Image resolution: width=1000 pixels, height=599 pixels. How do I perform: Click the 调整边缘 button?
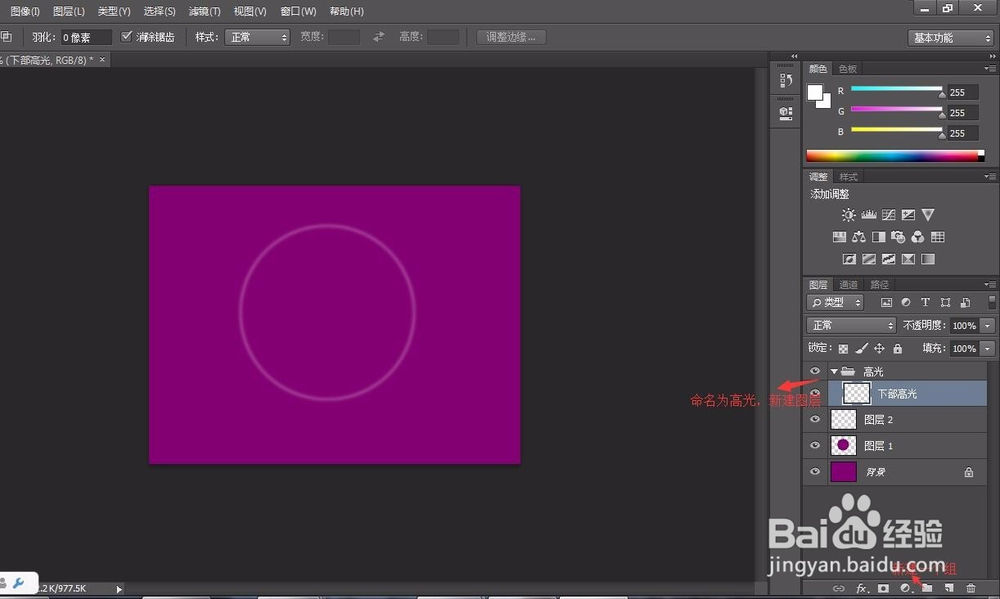tap(511, 37)
